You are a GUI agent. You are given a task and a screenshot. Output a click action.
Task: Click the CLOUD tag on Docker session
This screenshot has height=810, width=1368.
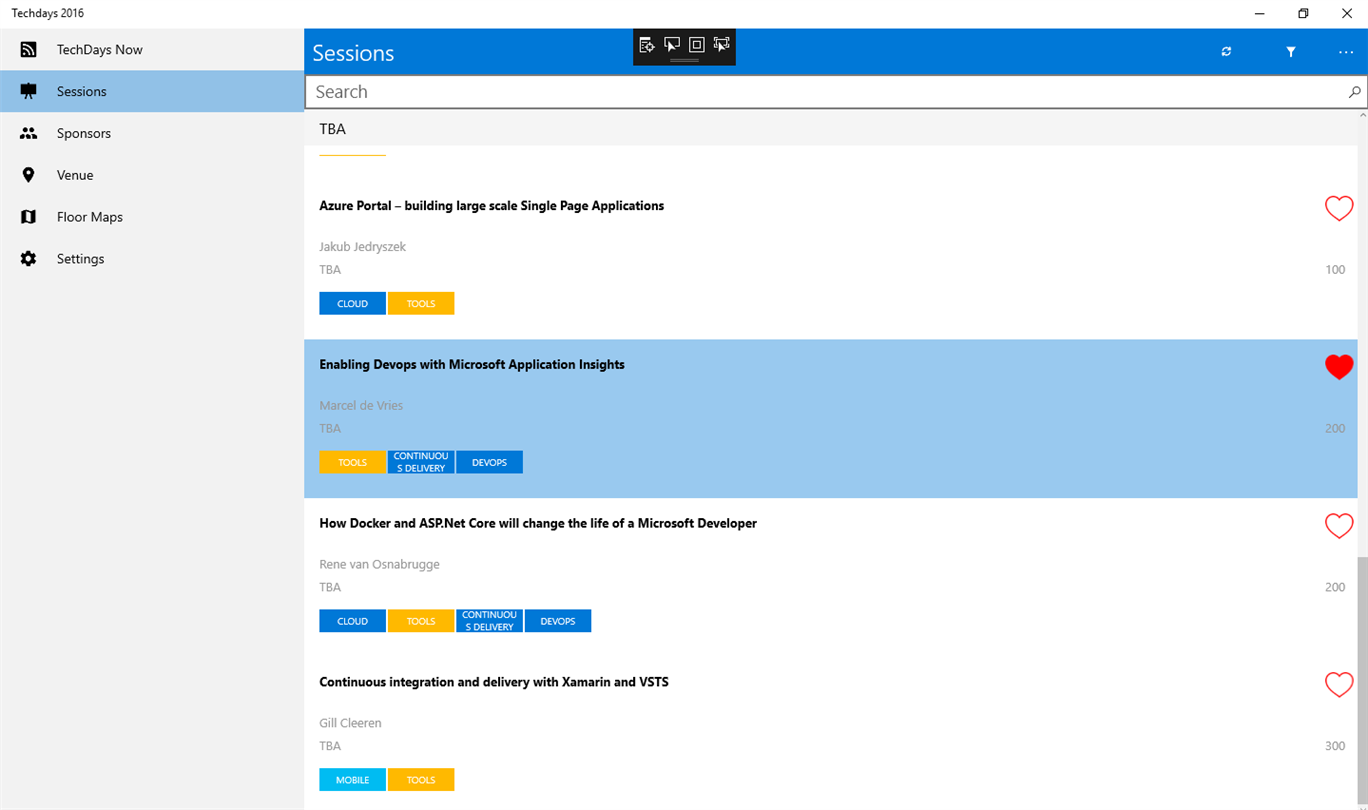352,621
